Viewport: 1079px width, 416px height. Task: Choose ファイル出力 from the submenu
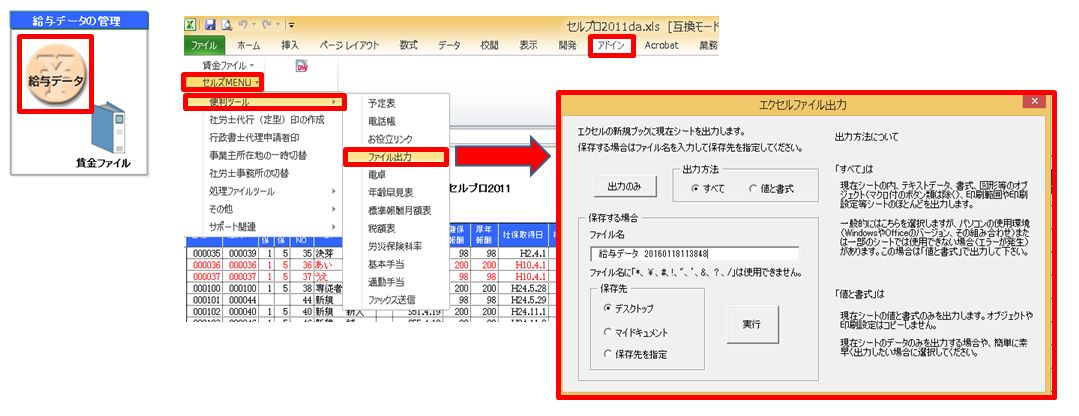coord(396,157)
